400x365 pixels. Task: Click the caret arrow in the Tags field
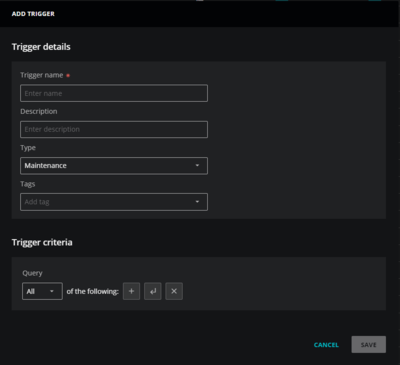[197, 202]
